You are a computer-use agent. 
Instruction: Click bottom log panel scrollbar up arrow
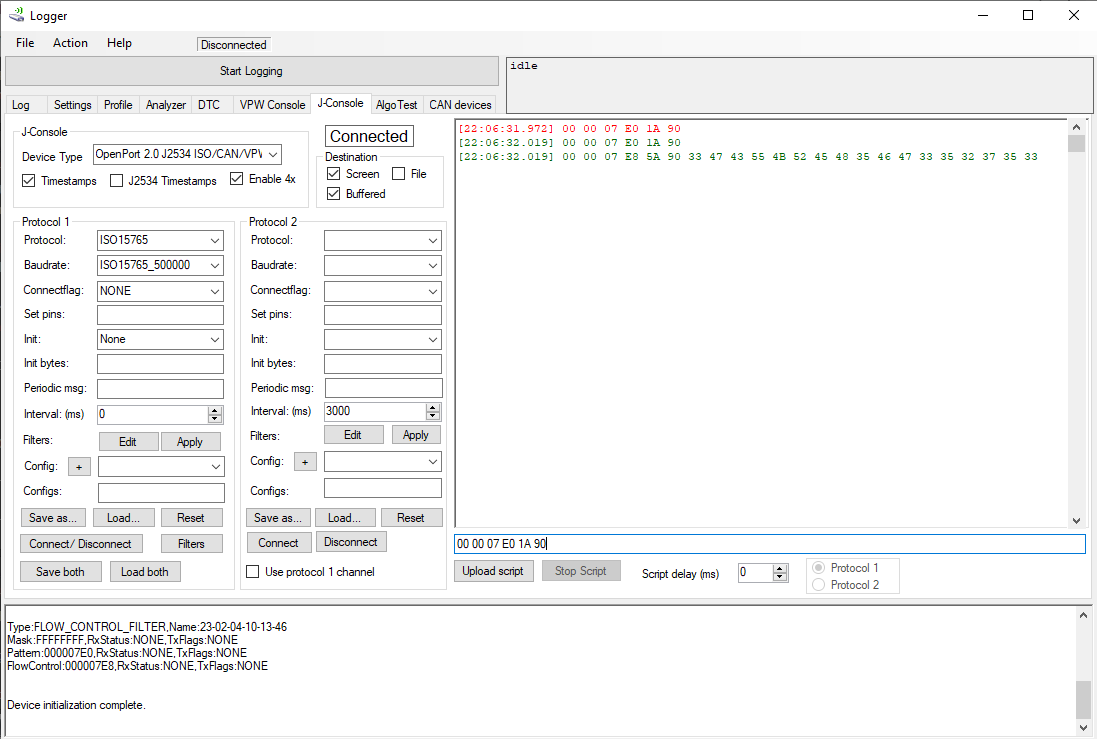point(1083,615)
